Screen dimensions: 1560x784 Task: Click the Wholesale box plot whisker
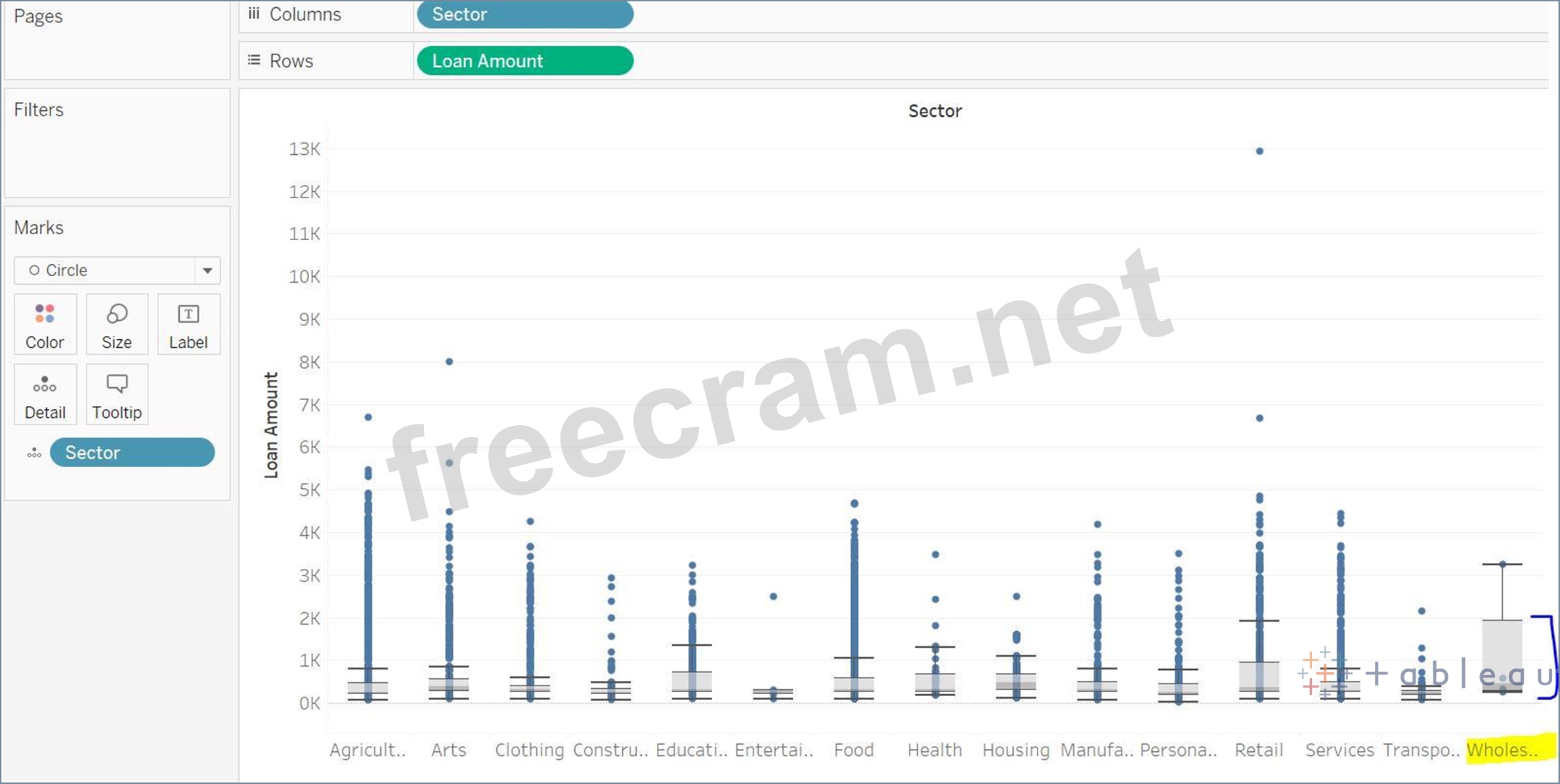point(1502,591)
